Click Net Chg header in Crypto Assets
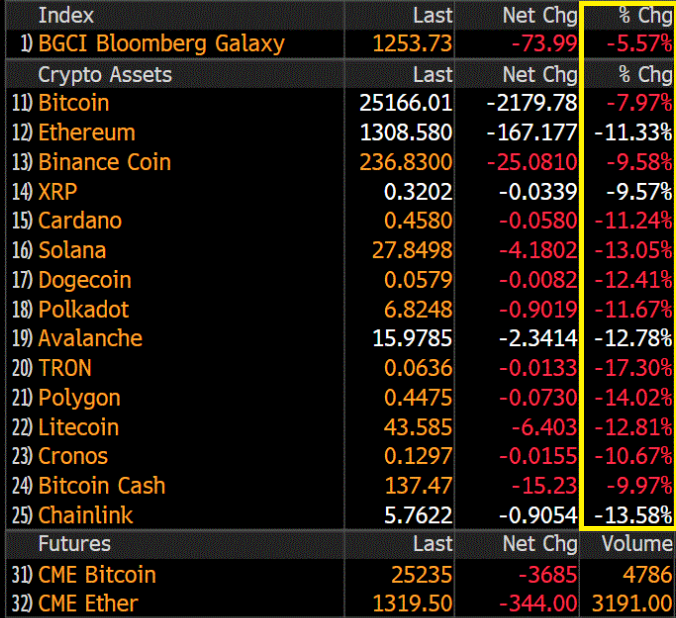This screenshot has width=676, height=618. click(x=540, y=75)
